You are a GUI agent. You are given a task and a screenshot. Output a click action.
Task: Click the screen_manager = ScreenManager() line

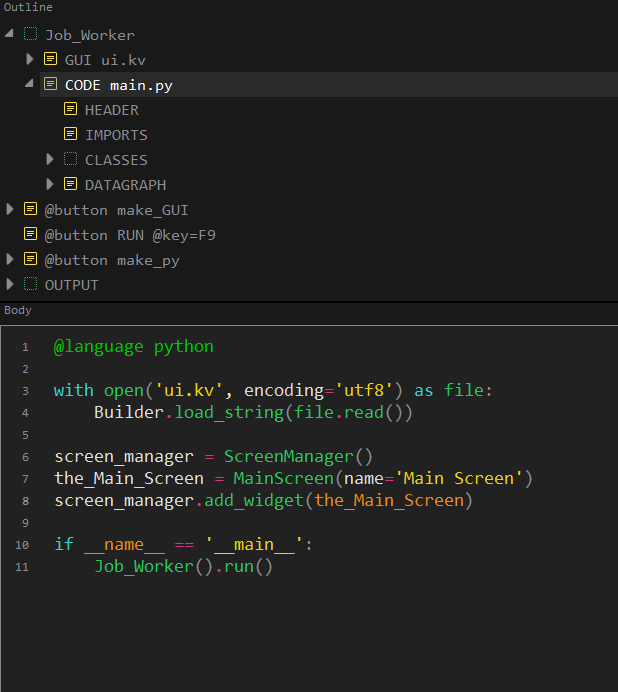pyautogui.click(x=214, y=457)
